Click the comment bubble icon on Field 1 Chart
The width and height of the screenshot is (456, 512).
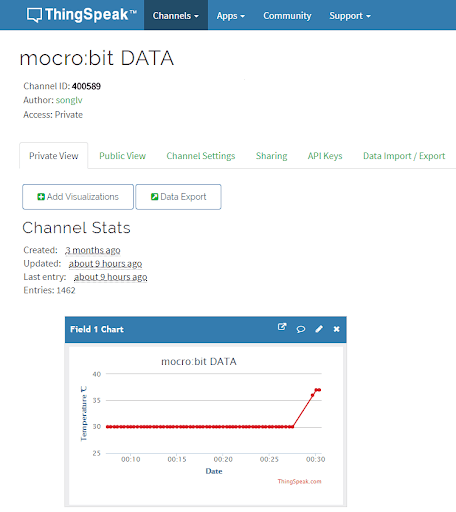tap(301, 329)
